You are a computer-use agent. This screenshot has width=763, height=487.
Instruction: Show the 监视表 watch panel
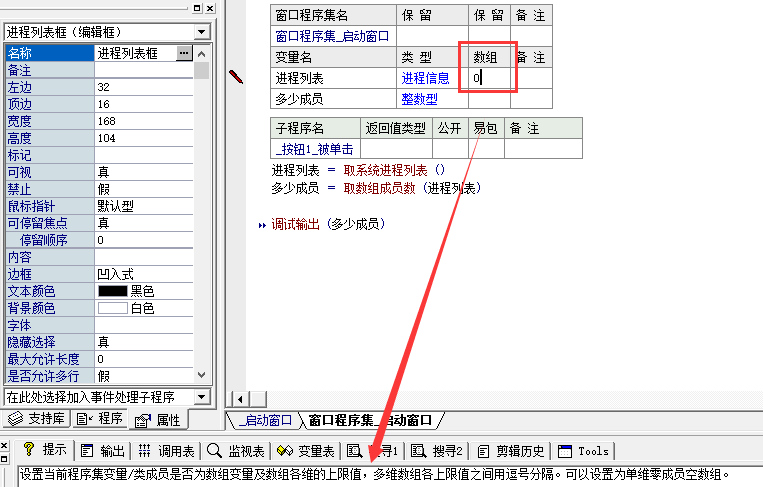click(x=236, y=450)
